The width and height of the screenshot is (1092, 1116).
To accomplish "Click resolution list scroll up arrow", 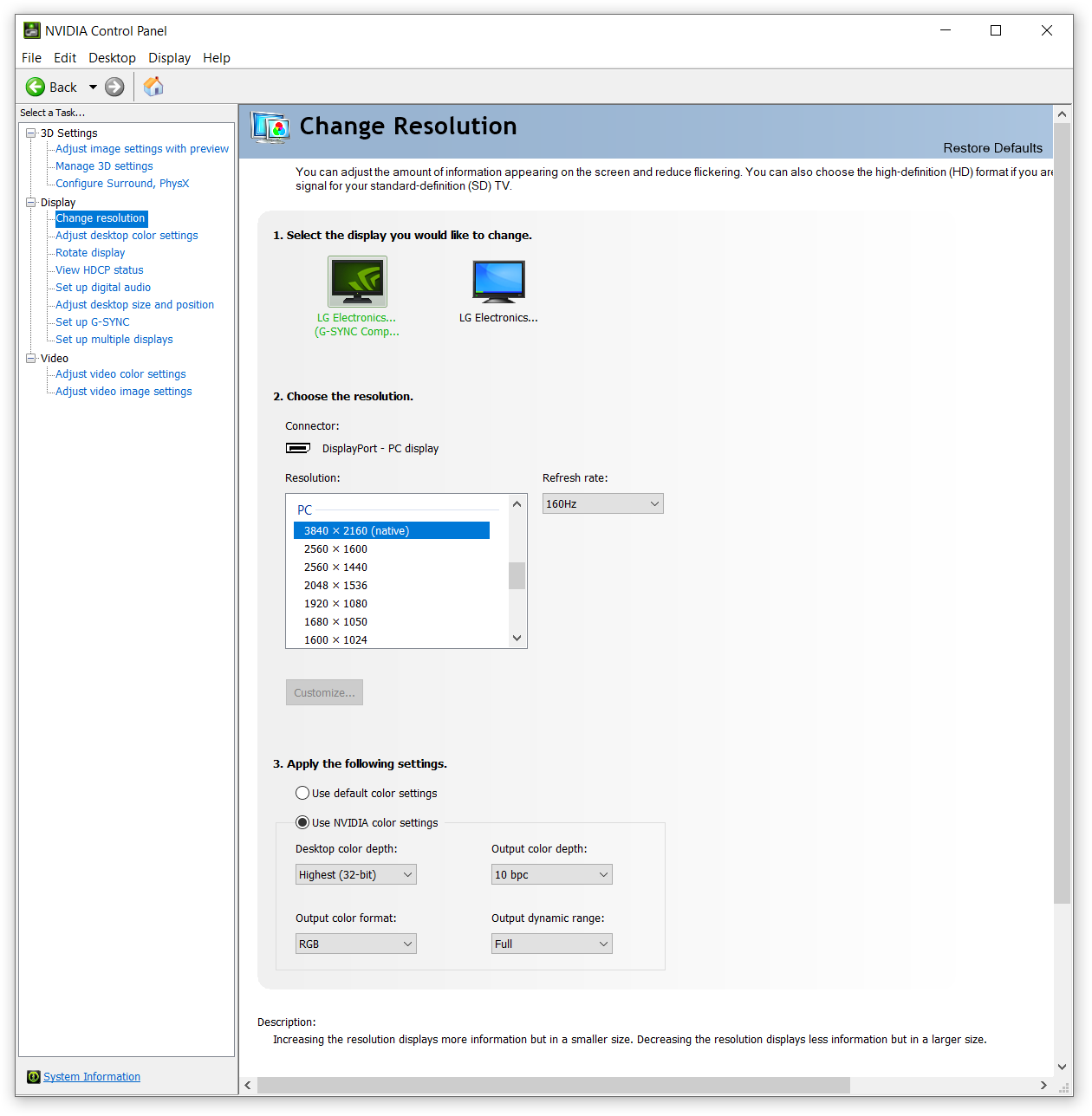I will point(517,503).
